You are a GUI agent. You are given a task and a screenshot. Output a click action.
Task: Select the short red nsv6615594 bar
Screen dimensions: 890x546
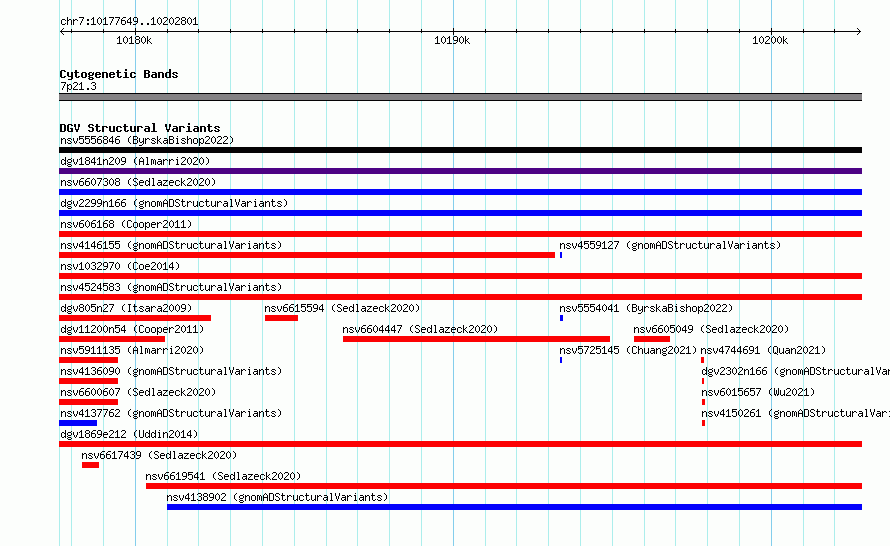click(x=282, y=318)
